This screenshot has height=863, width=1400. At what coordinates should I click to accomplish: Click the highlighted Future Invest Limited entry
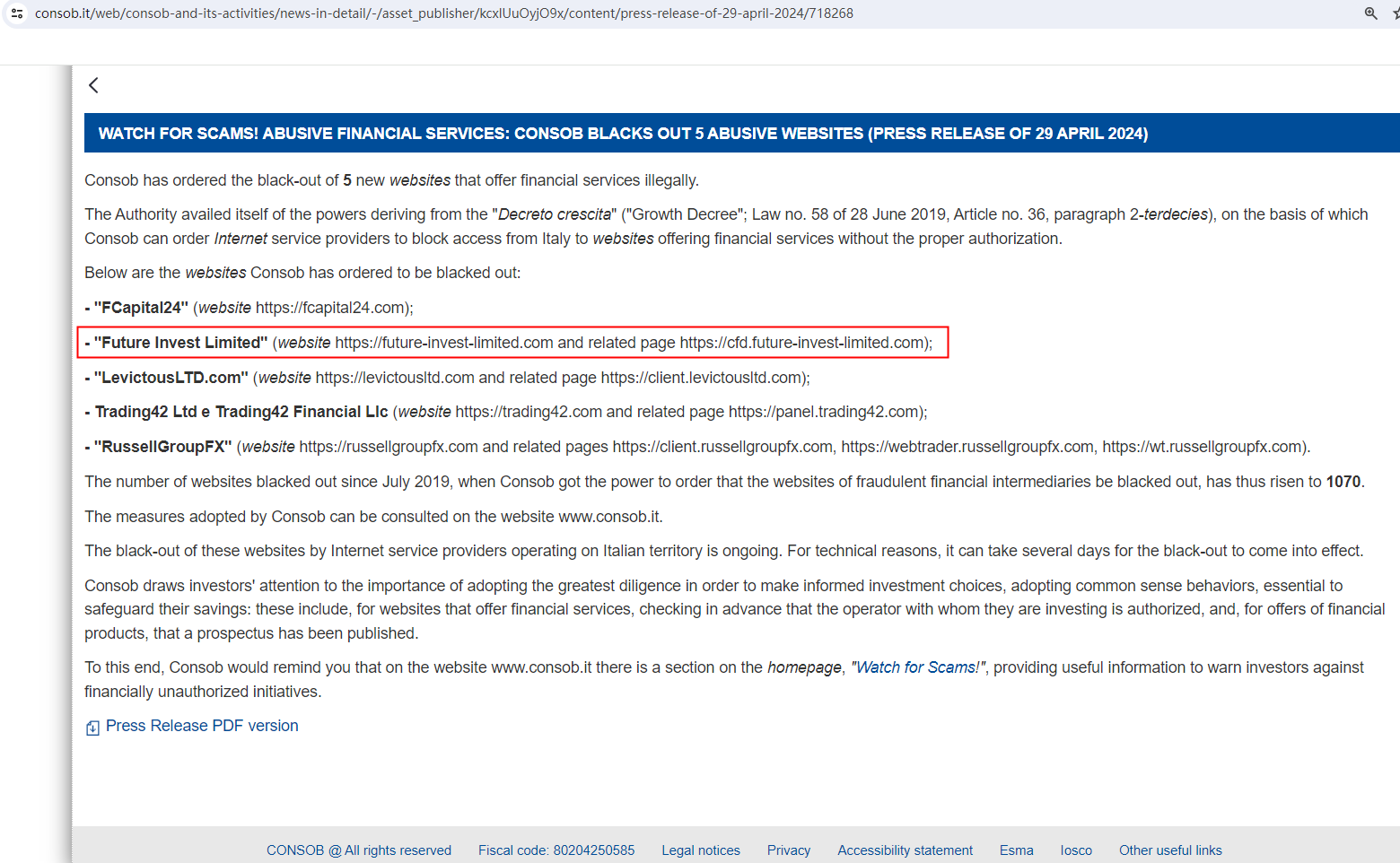512,343
